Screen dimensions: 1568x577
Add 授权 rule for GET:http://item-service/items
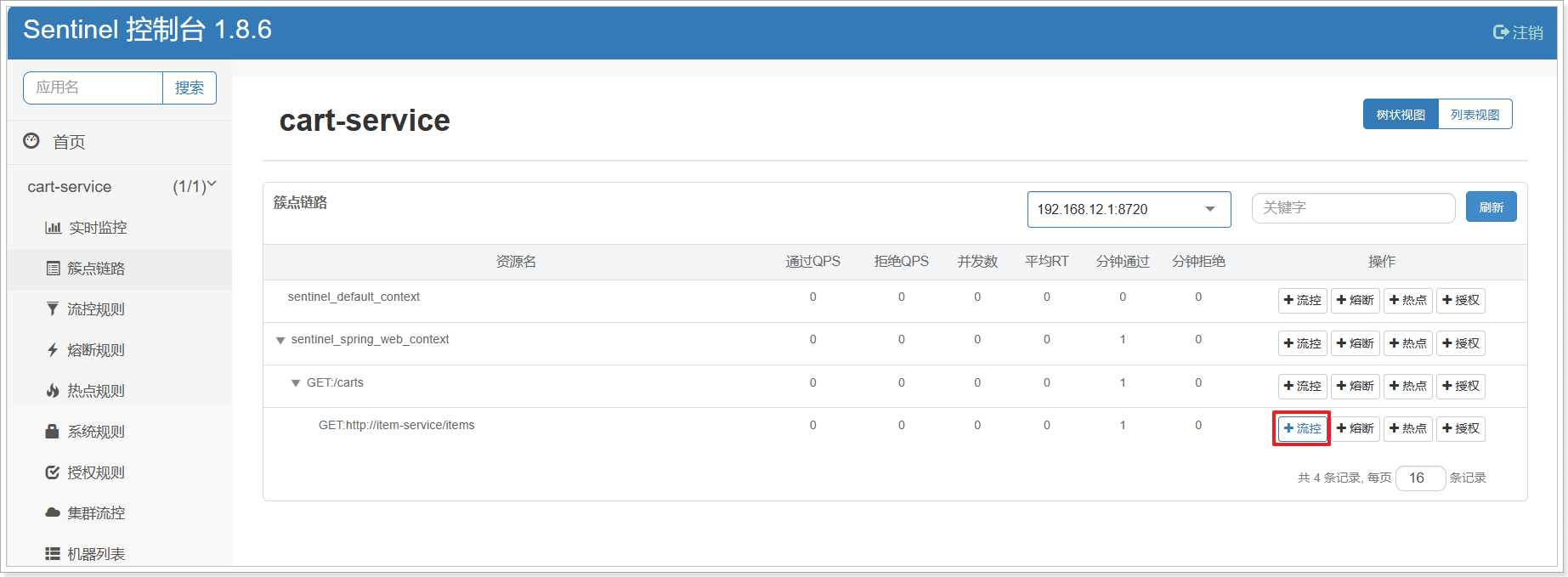(1461, 428)
